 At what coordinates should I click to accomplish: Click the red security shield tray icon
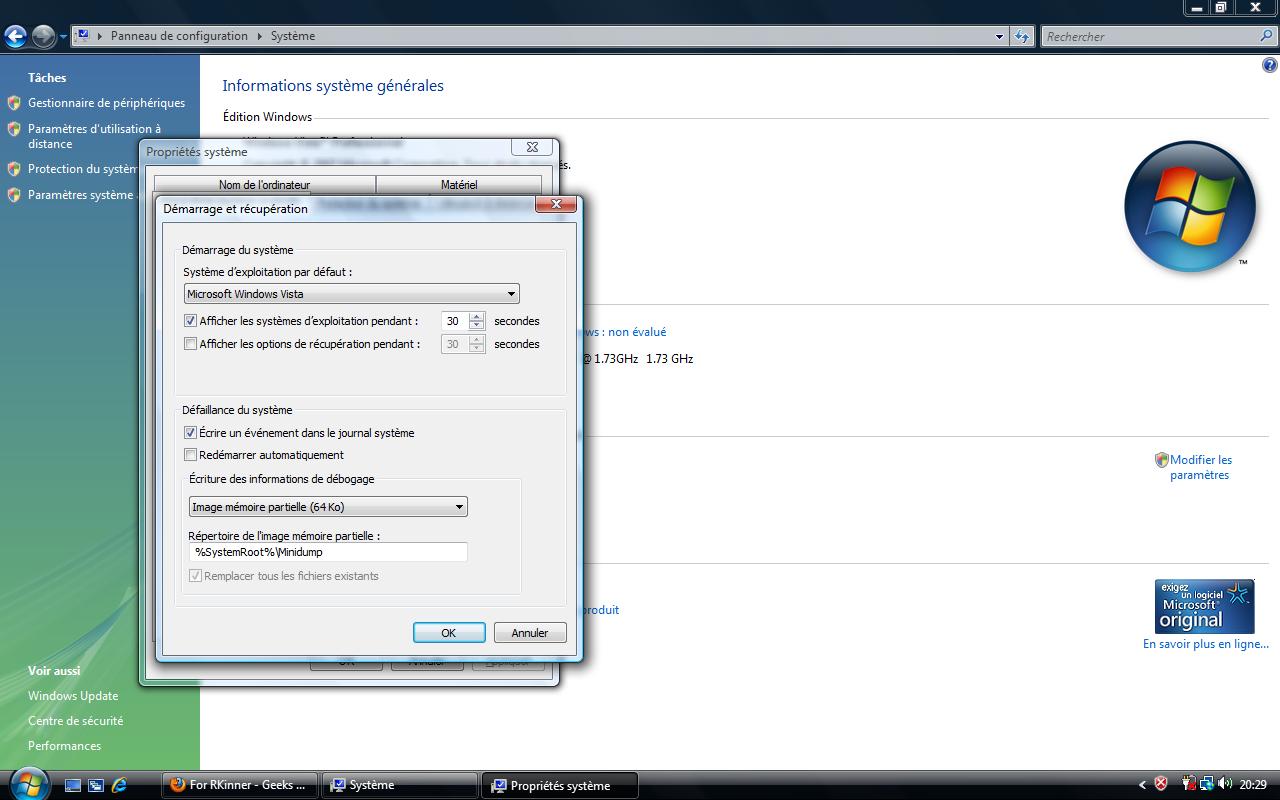(1161, 785)
